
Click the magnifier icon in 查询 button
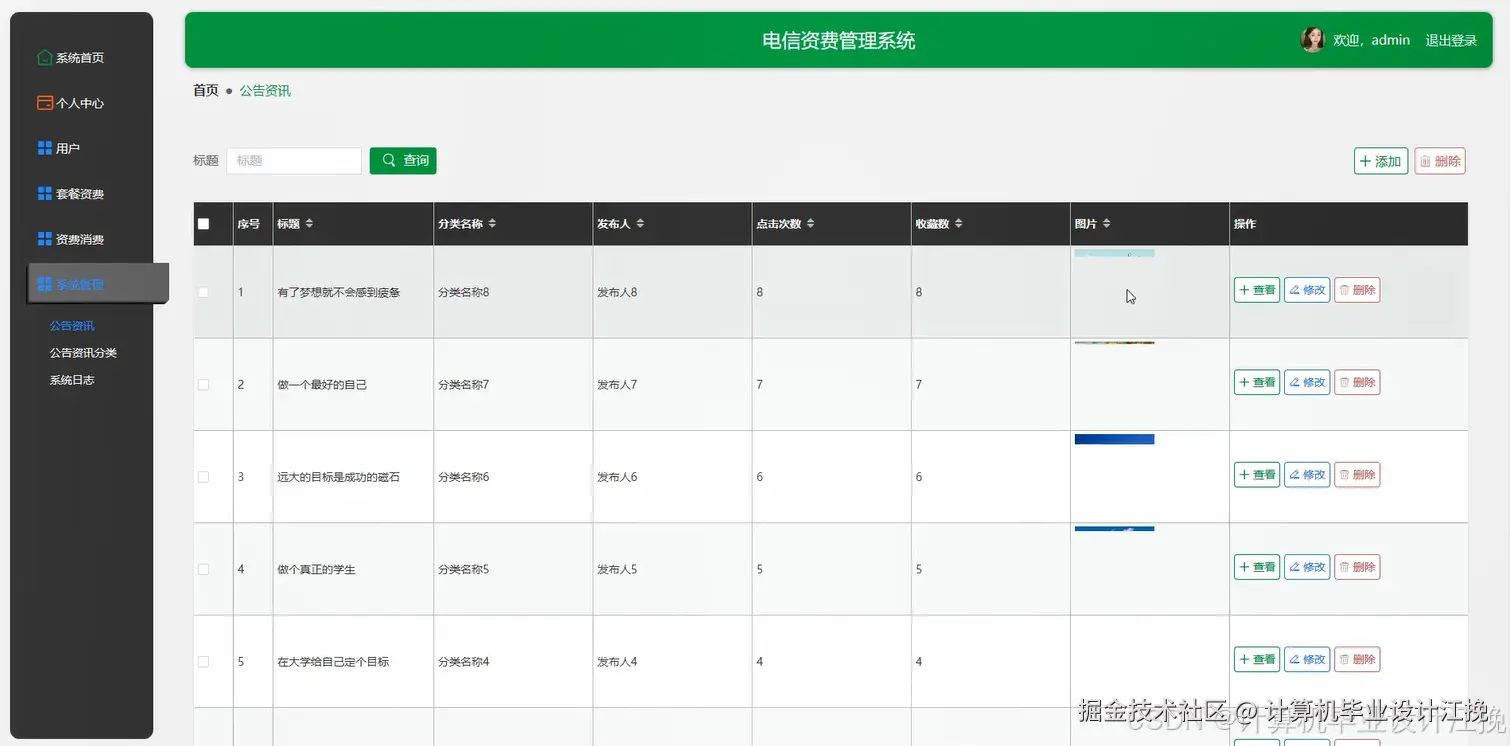[389, 160]
